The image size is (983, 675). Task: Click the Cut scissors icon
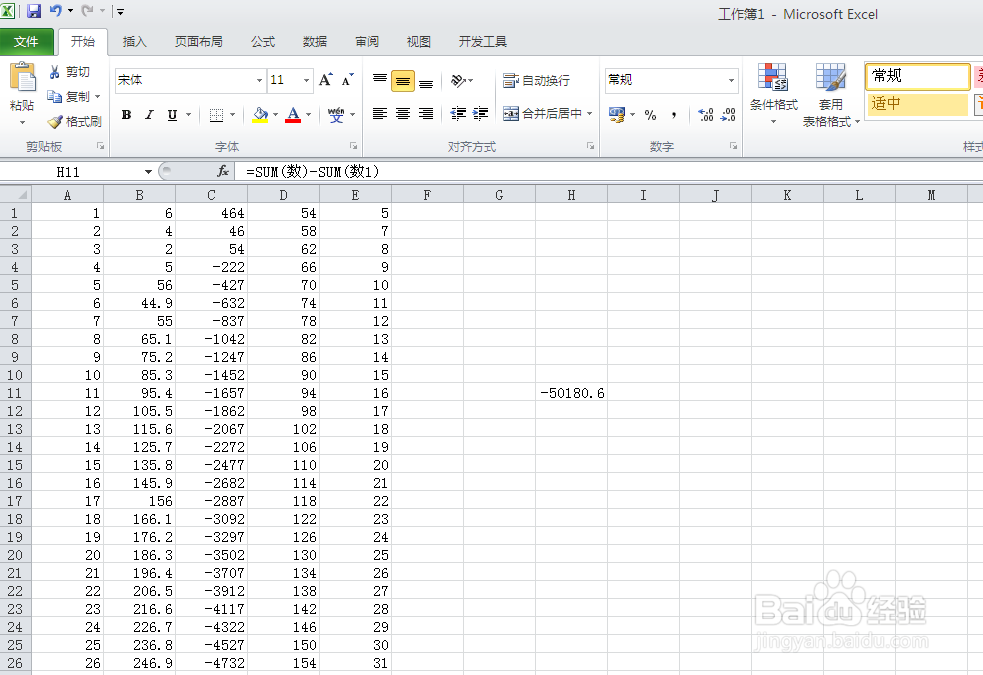[x=55, y=72]
